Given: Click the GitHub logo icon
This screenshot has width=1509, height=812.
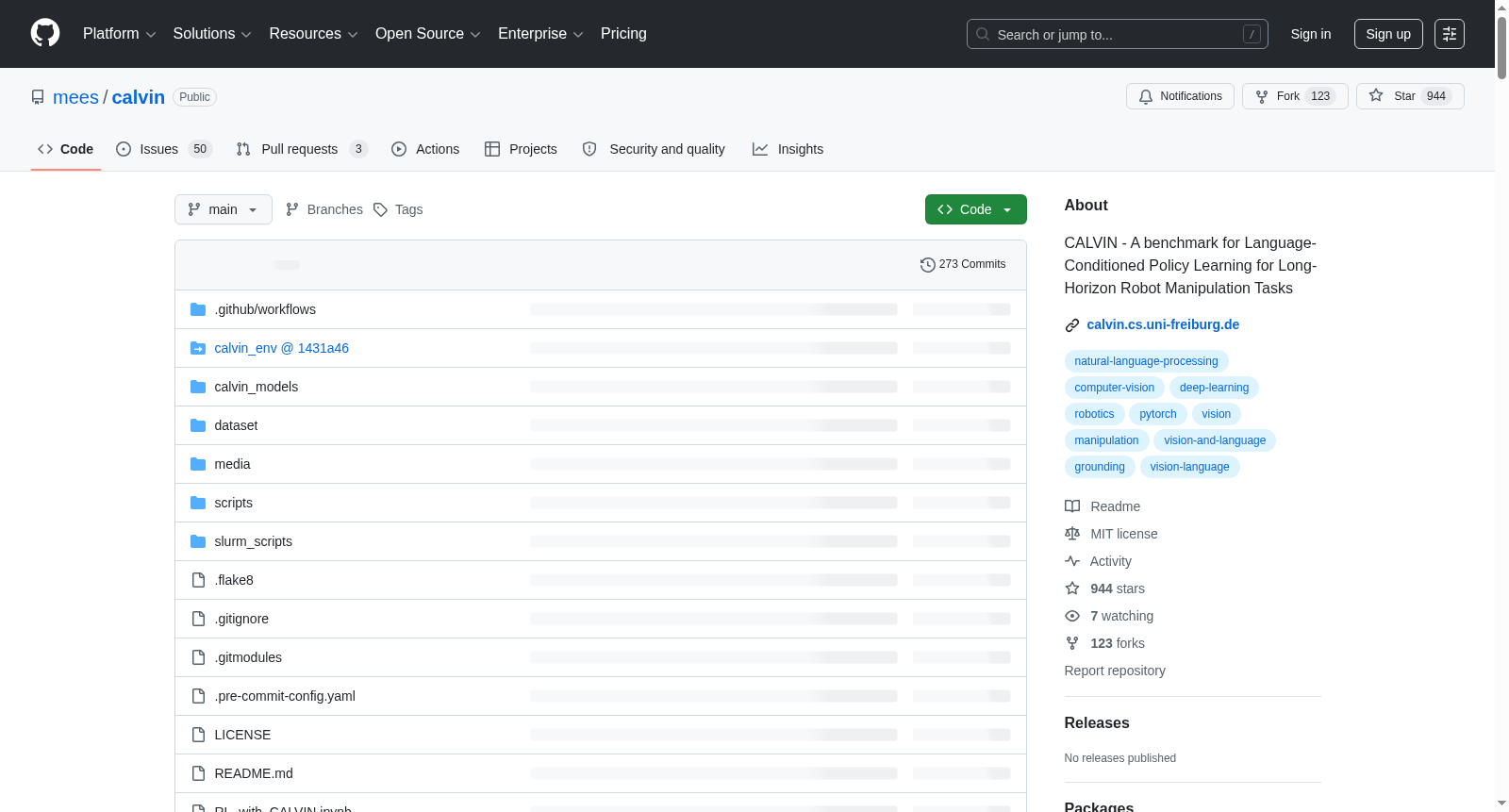Looking at the screenshot, I should [45, 33].
